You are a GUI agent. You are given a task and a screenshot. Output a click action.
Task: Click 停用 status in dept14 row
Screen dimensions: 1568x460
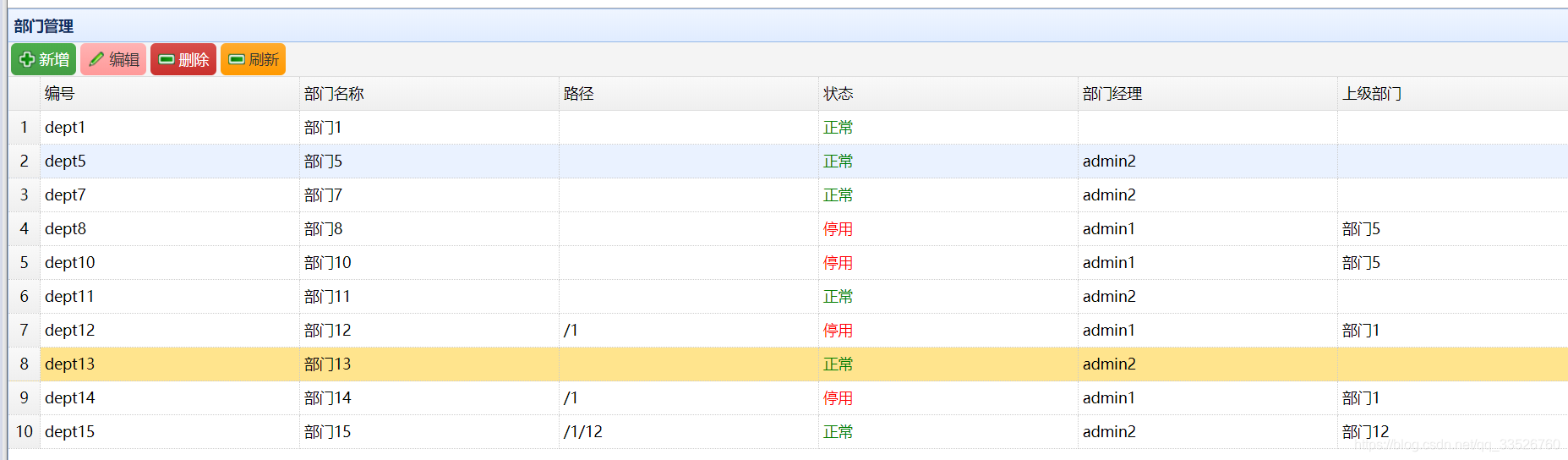[839, 397]
